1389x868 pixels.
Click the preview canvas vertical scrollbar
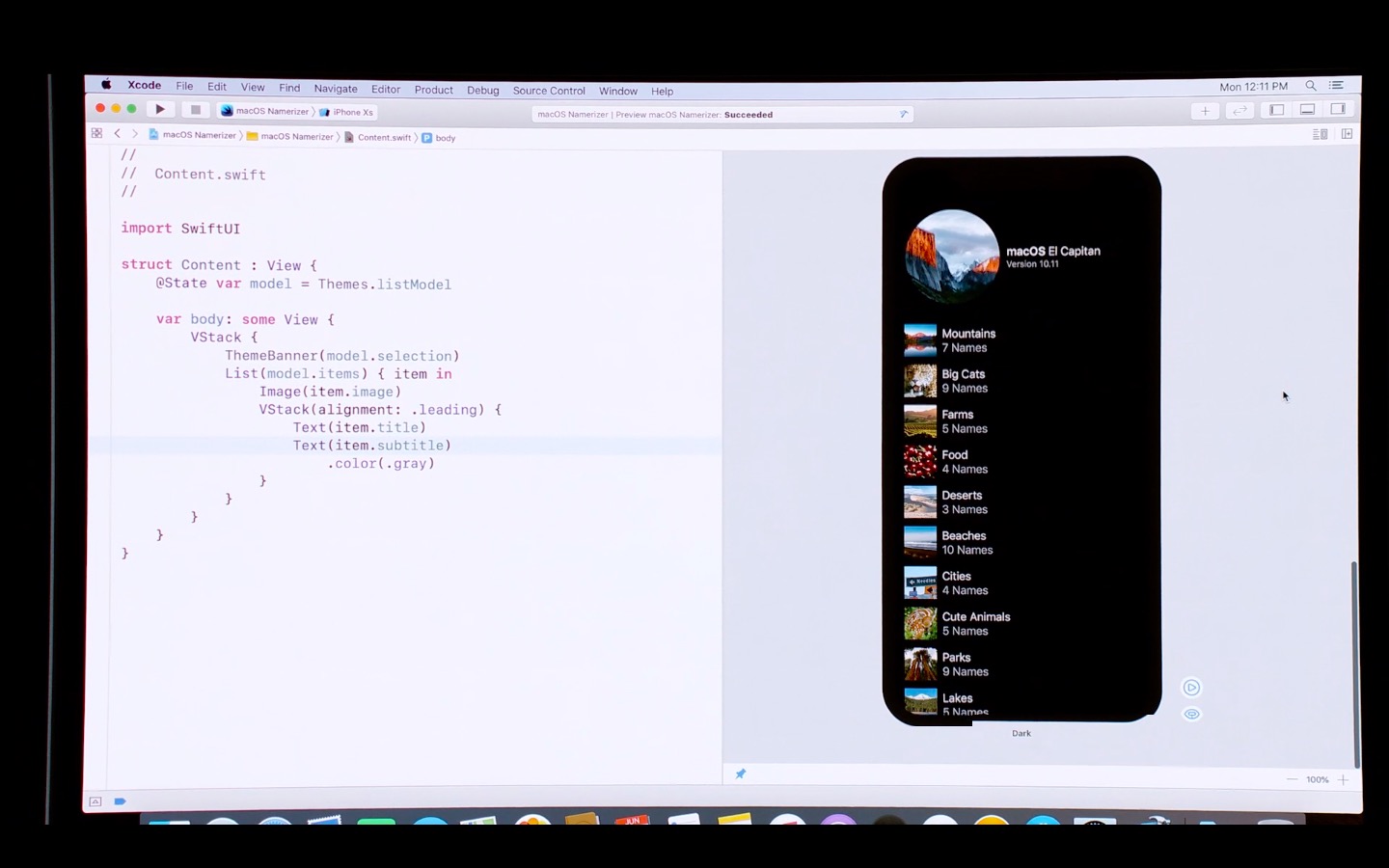coord(1354,664)
